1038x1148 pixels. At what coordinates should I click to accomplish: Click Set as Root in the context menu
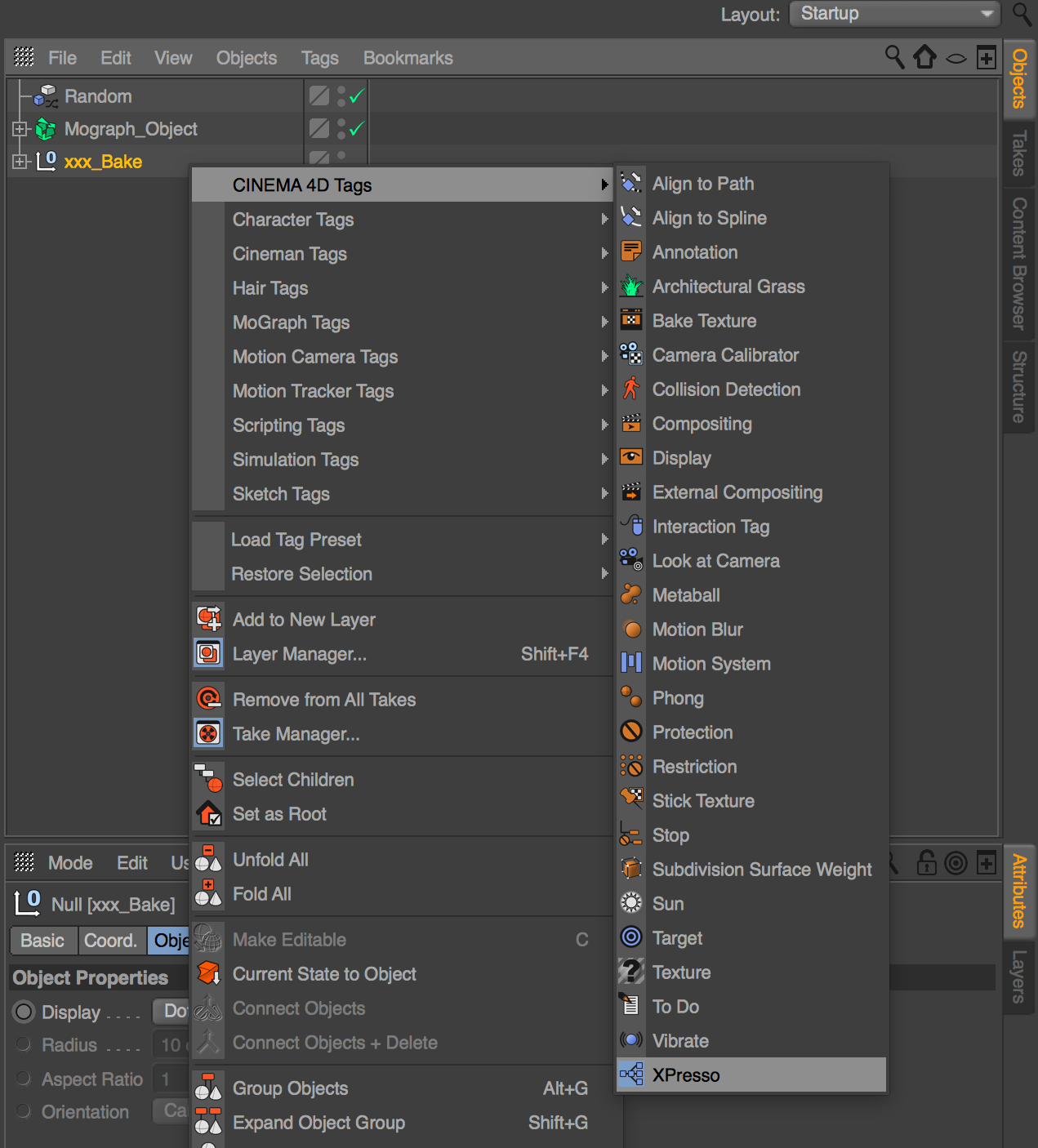(x=278, y=813)
